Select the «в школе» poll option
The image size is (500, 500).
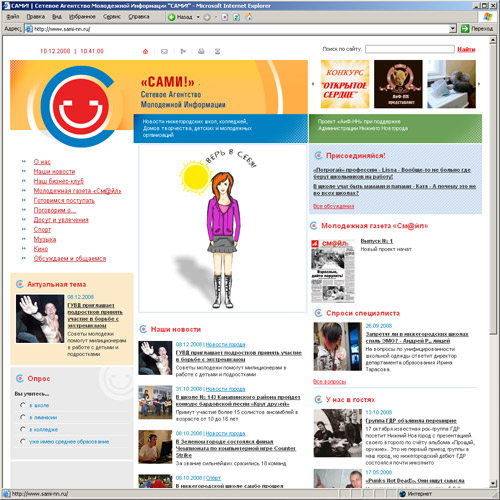click(23, 405)
